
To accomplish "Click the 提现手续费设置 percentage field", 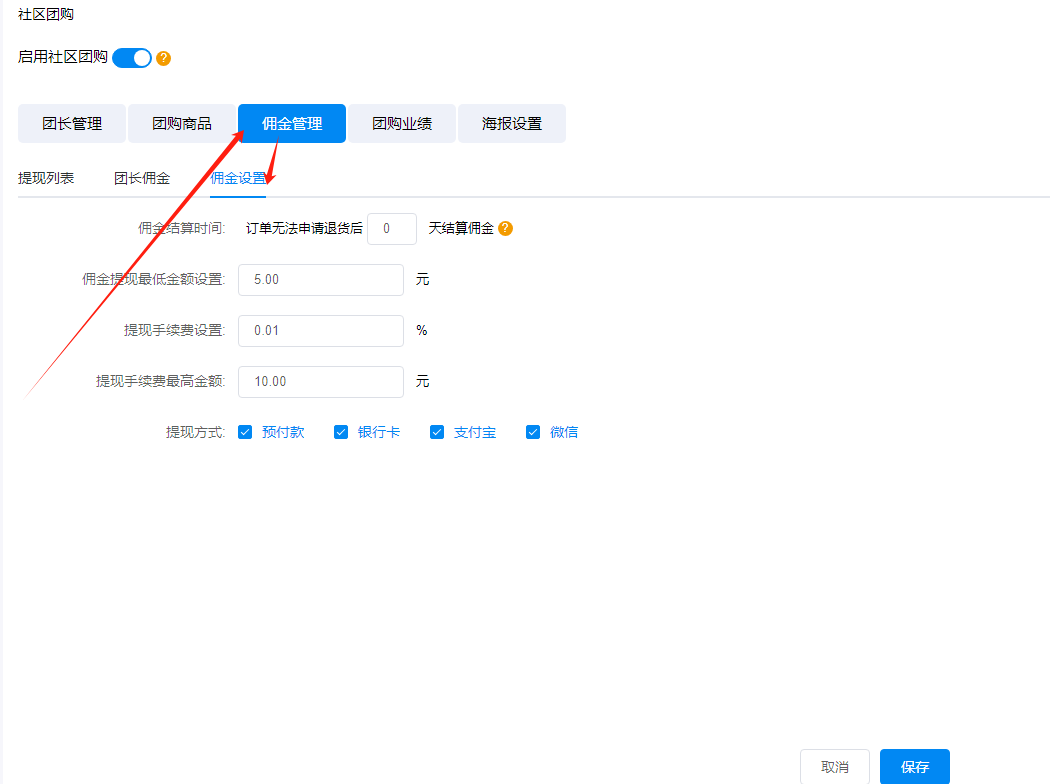I will pos(320,331).
